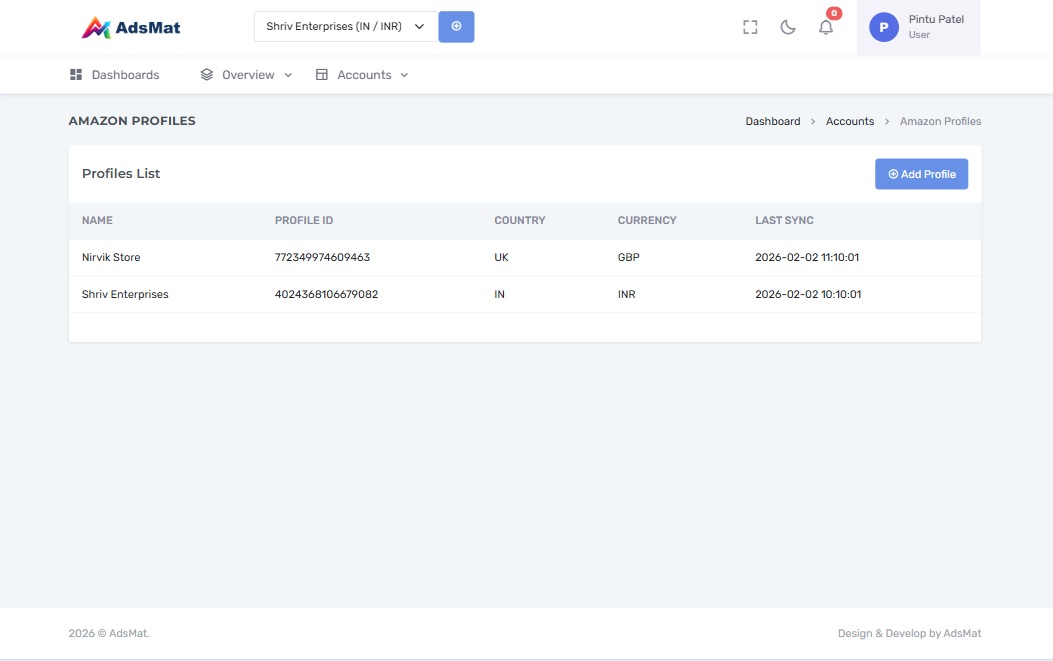Click the Accounts layout icon
This screenshot has height=661, width=1053.
[322, 75]
